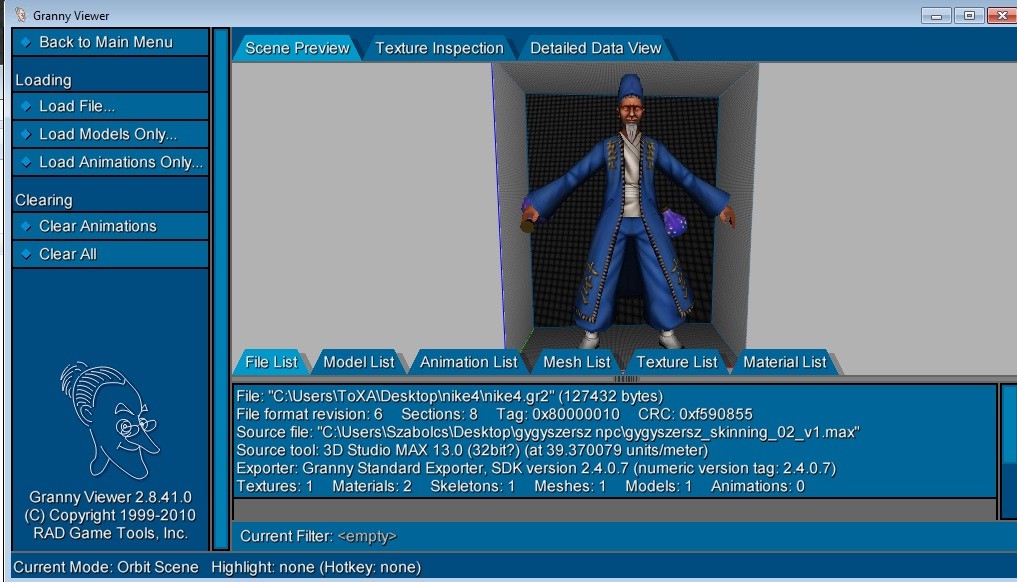Open the Texture Inspection tab
The image size is (1017, 582).
[x=439, y=48]
